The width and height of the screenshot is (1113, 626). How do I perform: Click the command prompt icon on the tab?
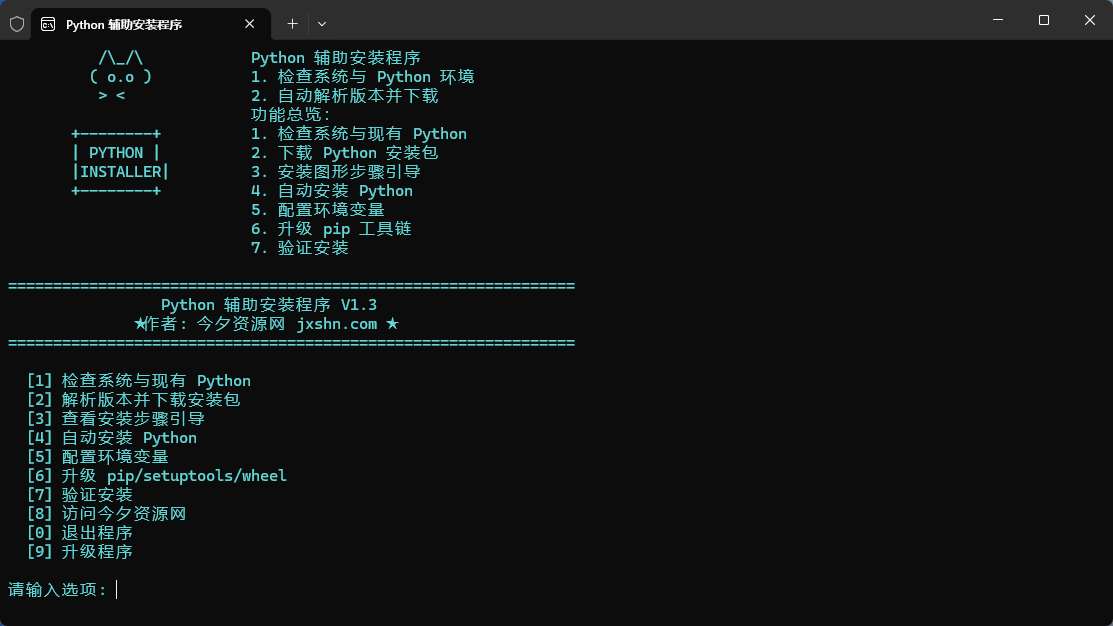click(48, 24)
